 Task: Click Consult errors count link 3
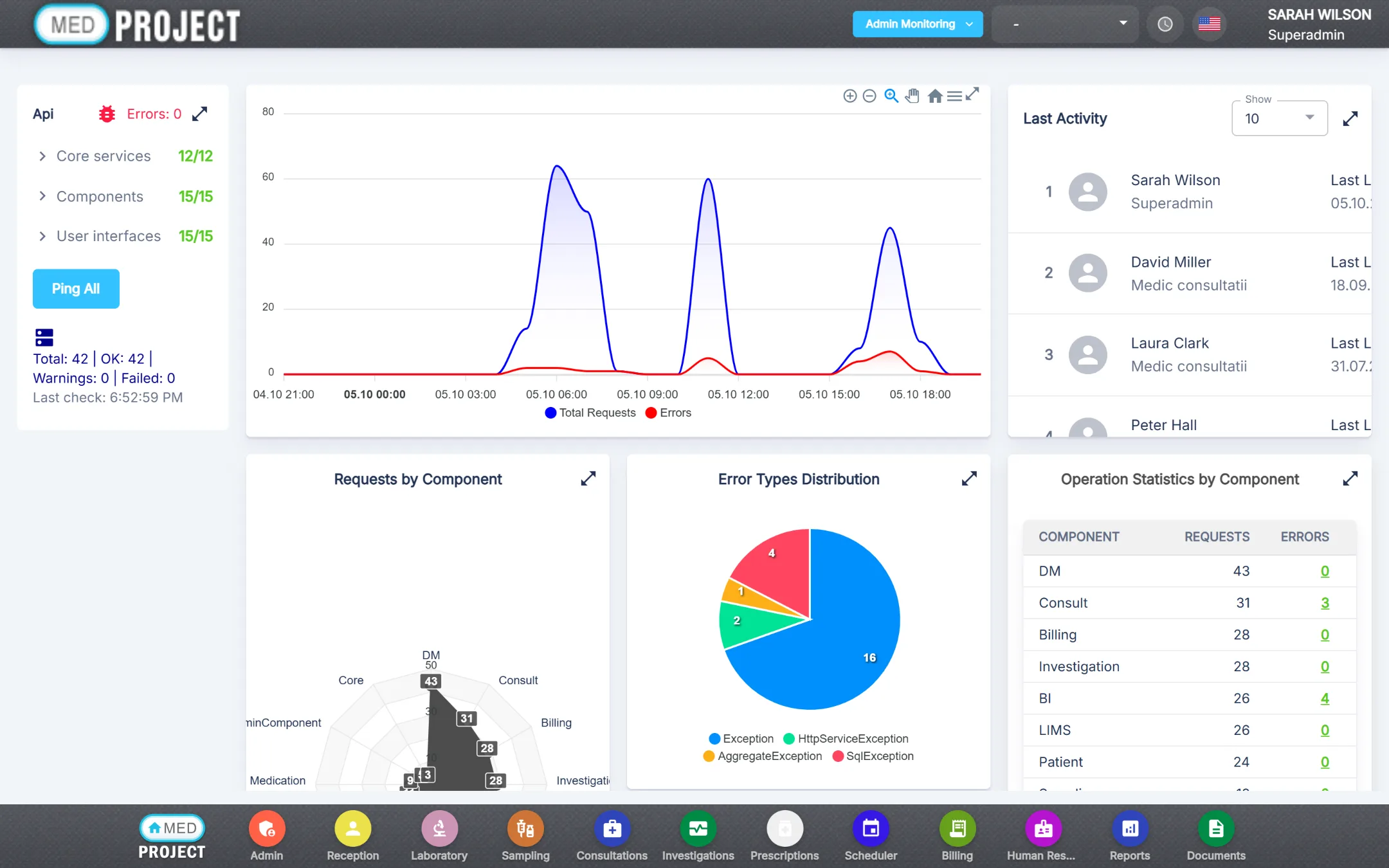click(1325, 603)
